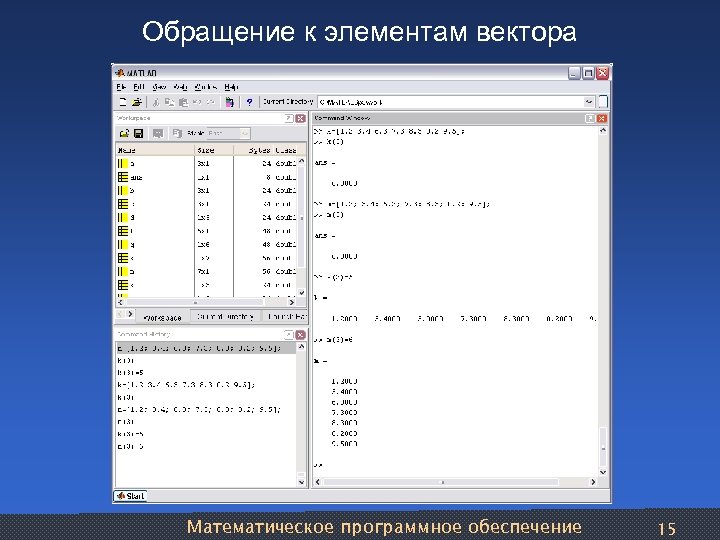720x540 pixels.
Task: Click the tab strip left-arrow scroller
Action: coord(120,315)
